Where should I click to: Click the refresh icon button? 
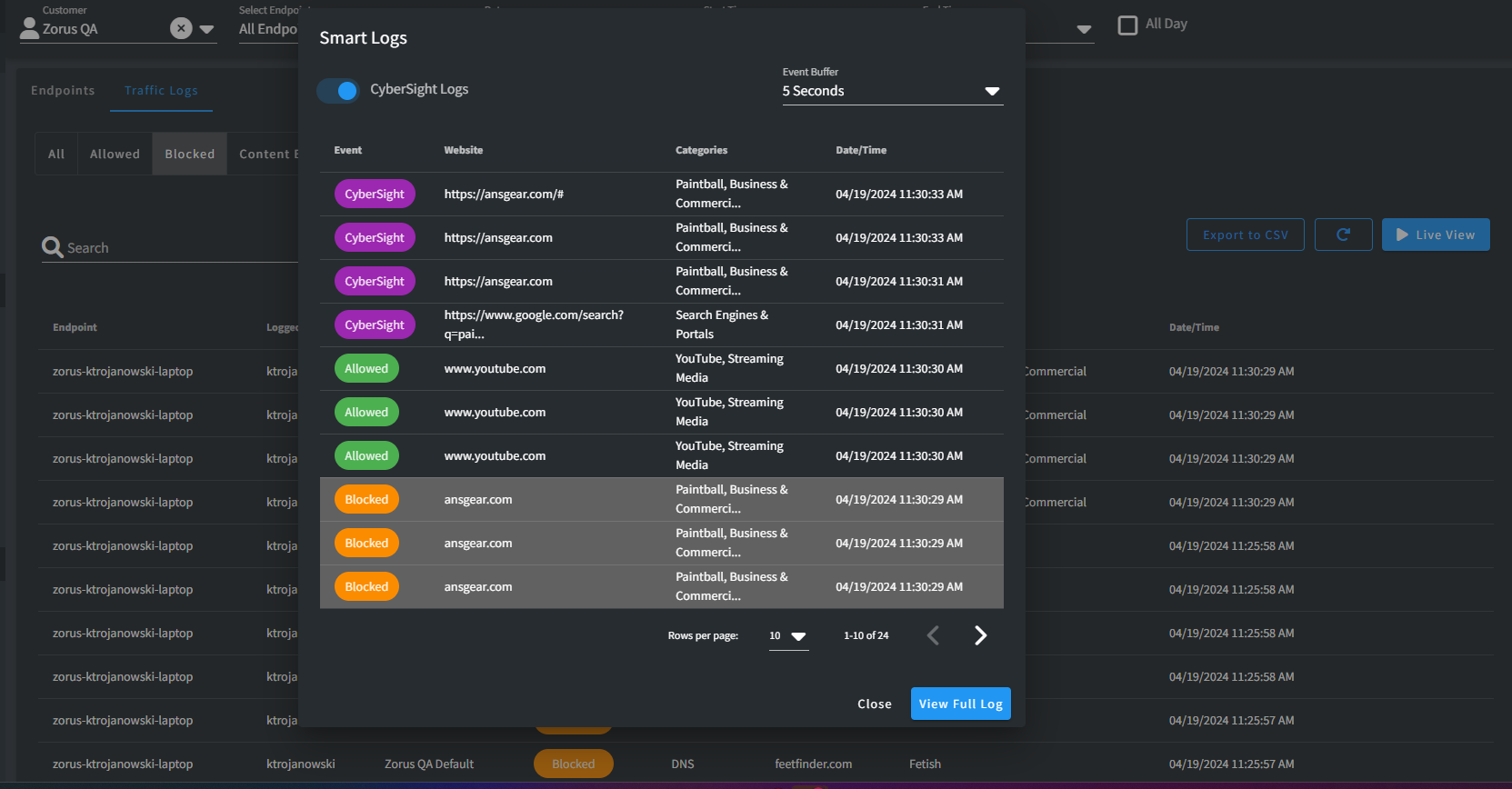pyautogui.click(x=1343, y=235)
